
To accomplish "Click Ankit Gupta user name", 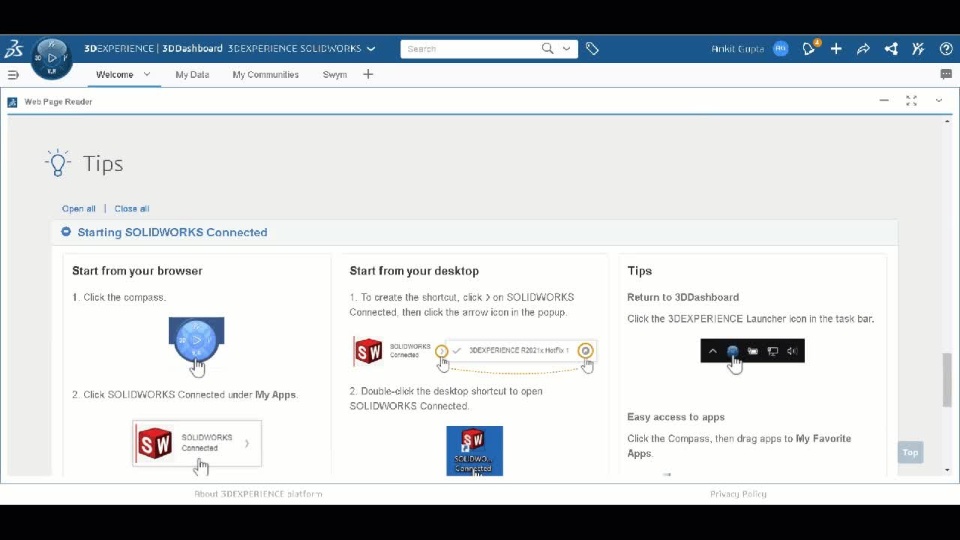I will (738, 48).
